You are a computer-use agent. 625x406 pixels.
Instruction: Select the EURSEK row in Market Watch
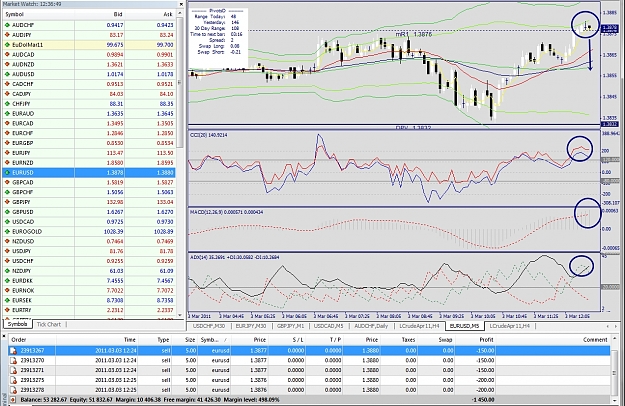(89, 300)
